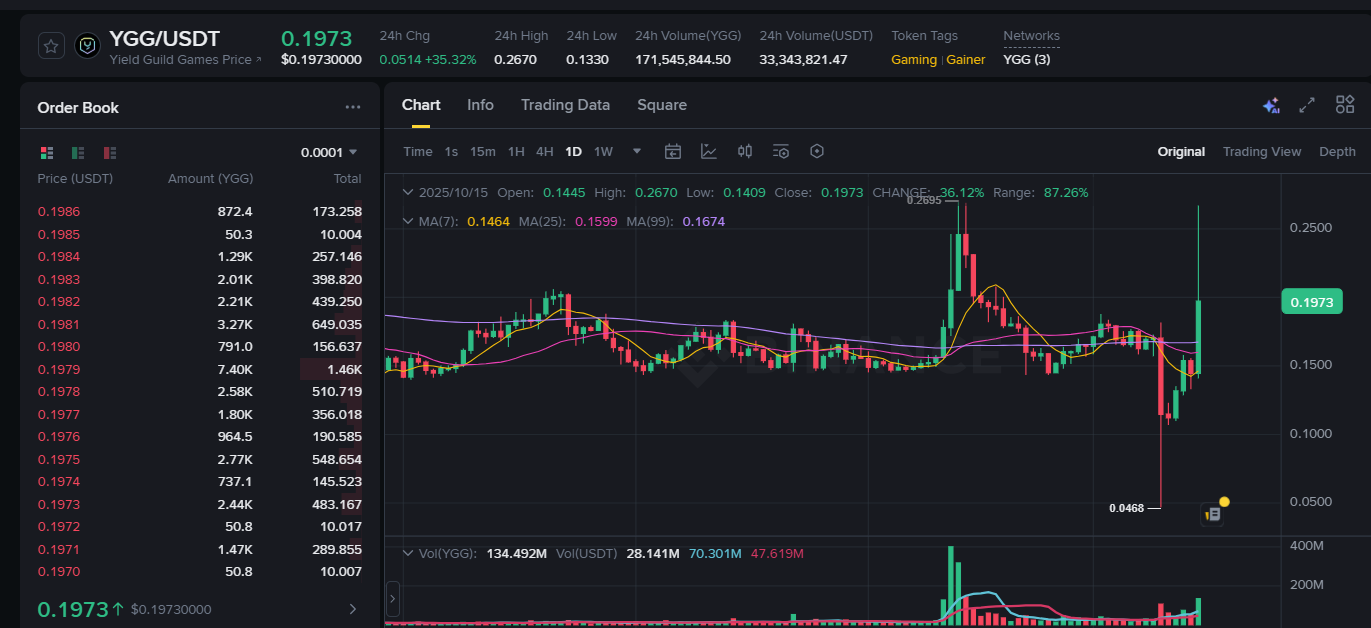Click the fullscreen expand icon
The width and height of the screenshot is (1371, 628).
pyautogui.click(x=1307, y=104)
